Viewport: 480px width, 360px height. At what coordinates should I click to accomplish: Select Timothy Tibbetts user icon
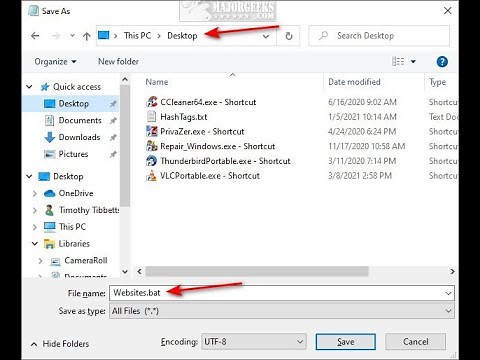point(49,210)
